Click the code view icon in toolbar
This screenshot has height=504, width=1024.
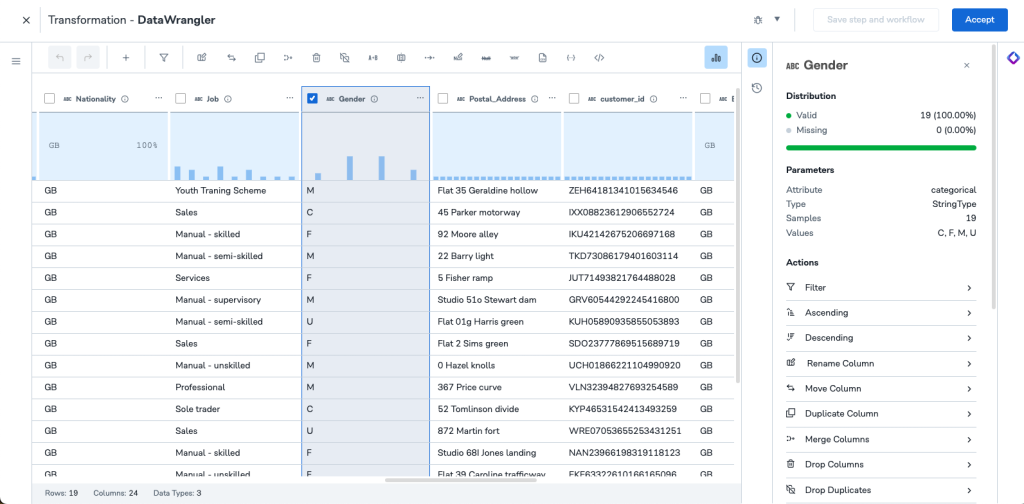click(x=599, y=58)
